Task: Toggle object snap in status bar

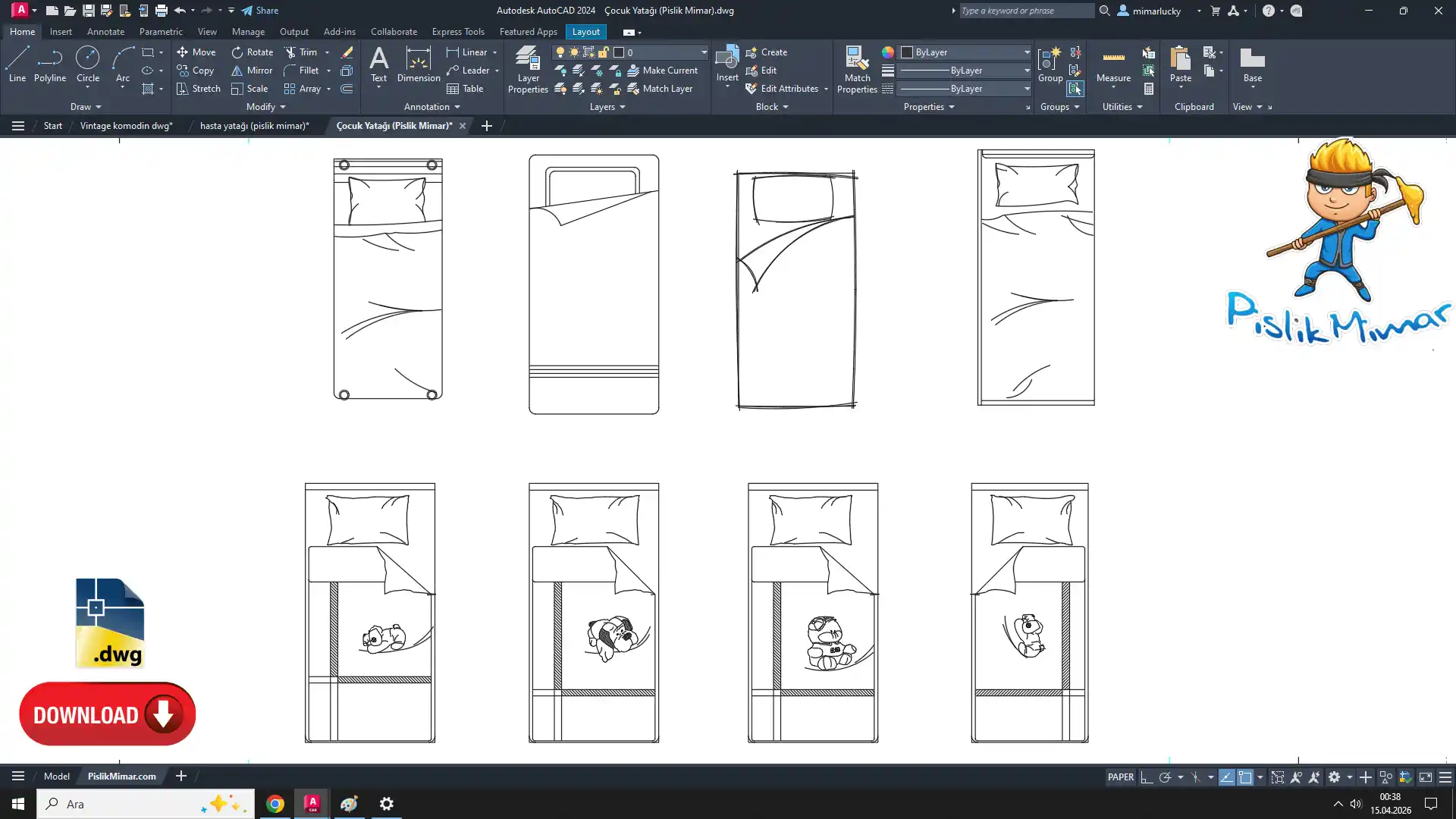Action: pos(1245,777)
